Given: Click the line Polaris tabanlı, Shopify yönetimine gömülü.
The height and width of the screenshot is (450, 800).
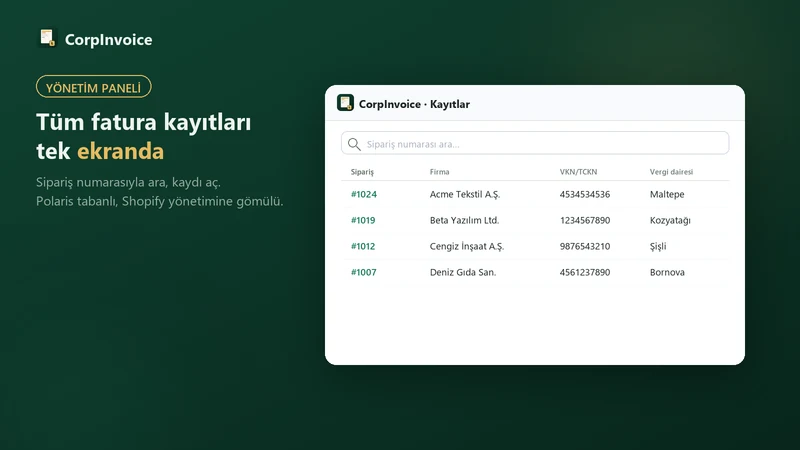Looking at the screenshot, I should tap(159, 202).
